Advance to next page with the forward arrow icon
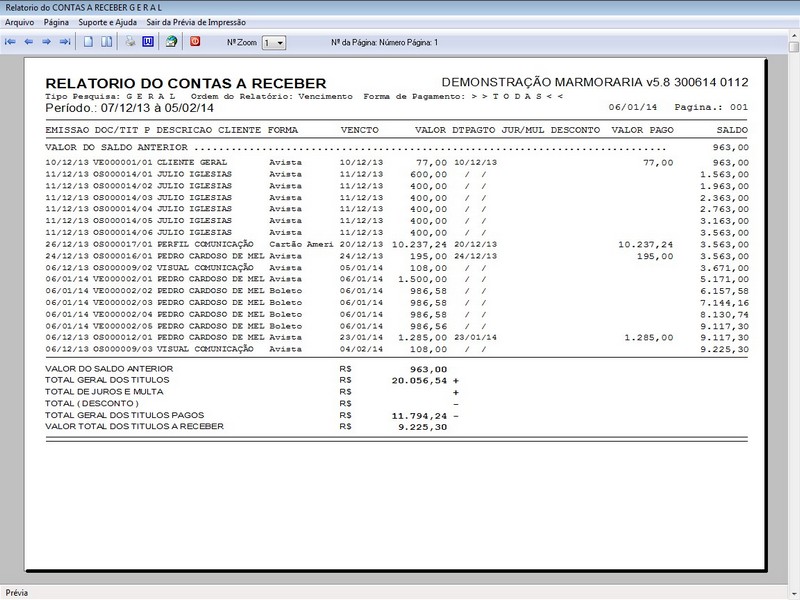This screenshot has height=600, width=800. tap(47, 41)
